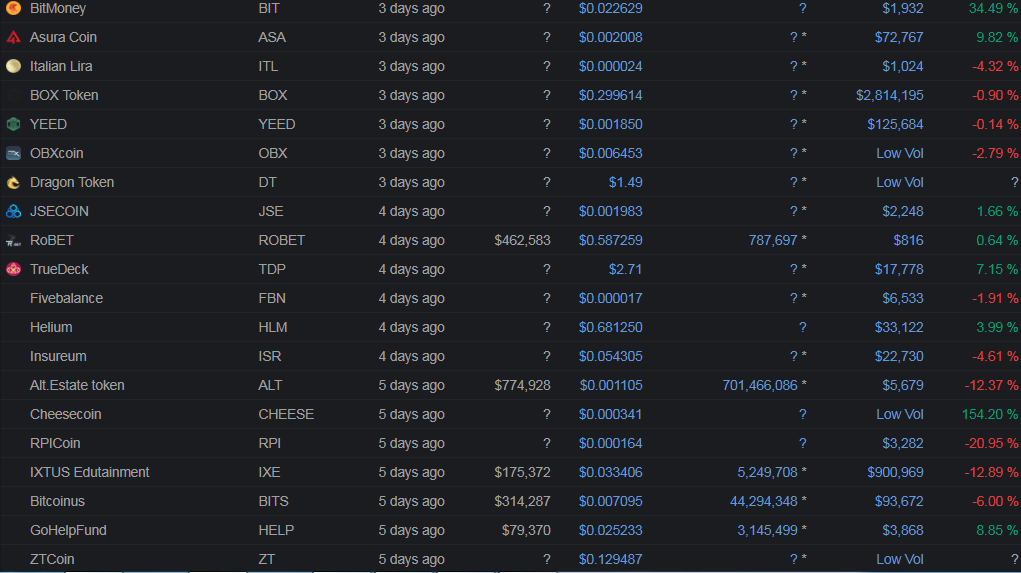Click TrueDeck volume $17,778
The width and height of the screenshot is (1021, 573).
[x=899, y=269]
